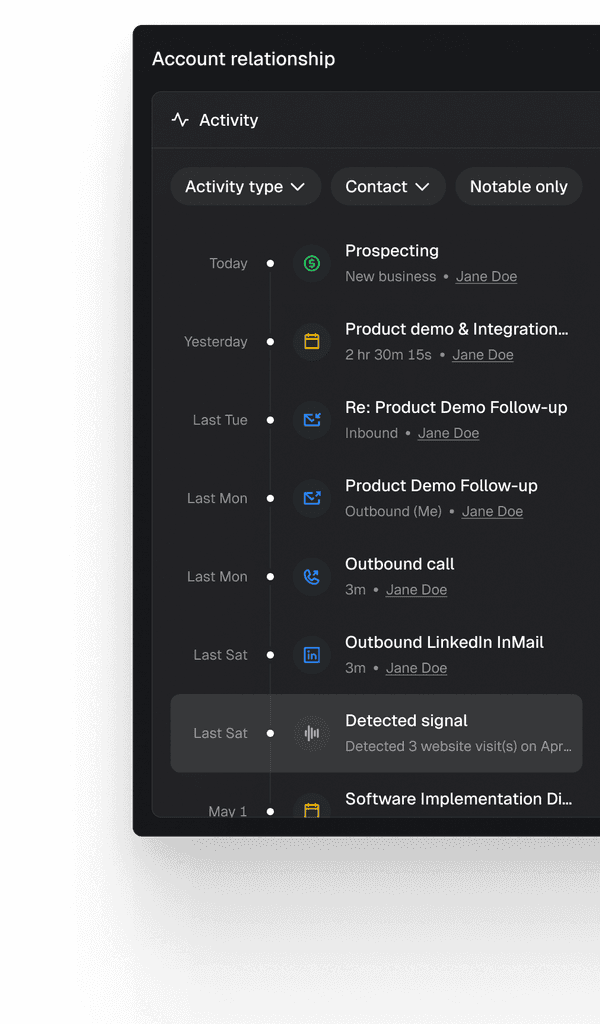The height and width of the screenshot is (1024, 600).
Task: Click the yellow calendar icon for Product demo
Action: tap(311, 342)
